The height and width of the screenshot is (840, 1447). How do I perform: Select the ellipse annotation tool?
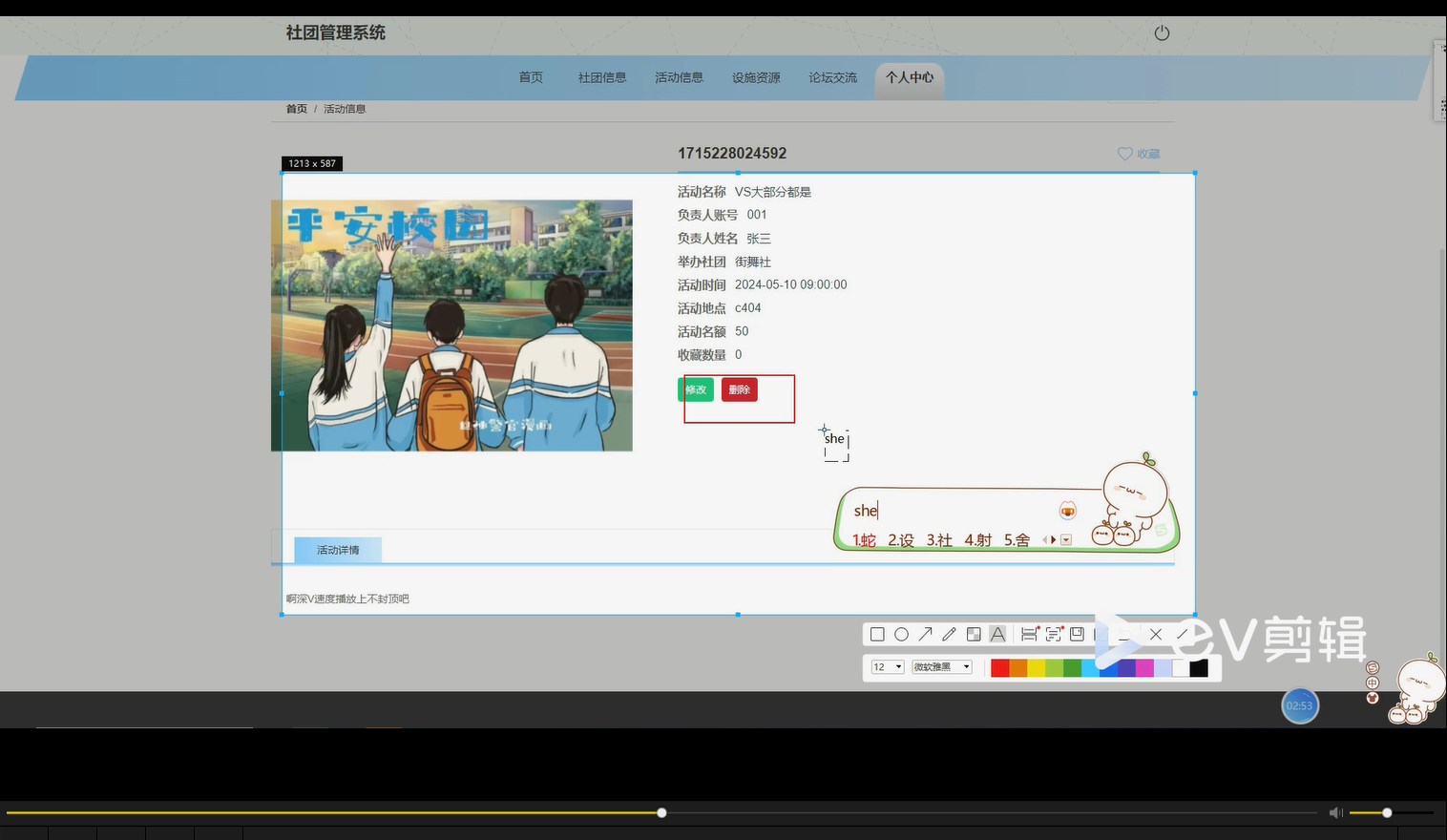[902, 634]
